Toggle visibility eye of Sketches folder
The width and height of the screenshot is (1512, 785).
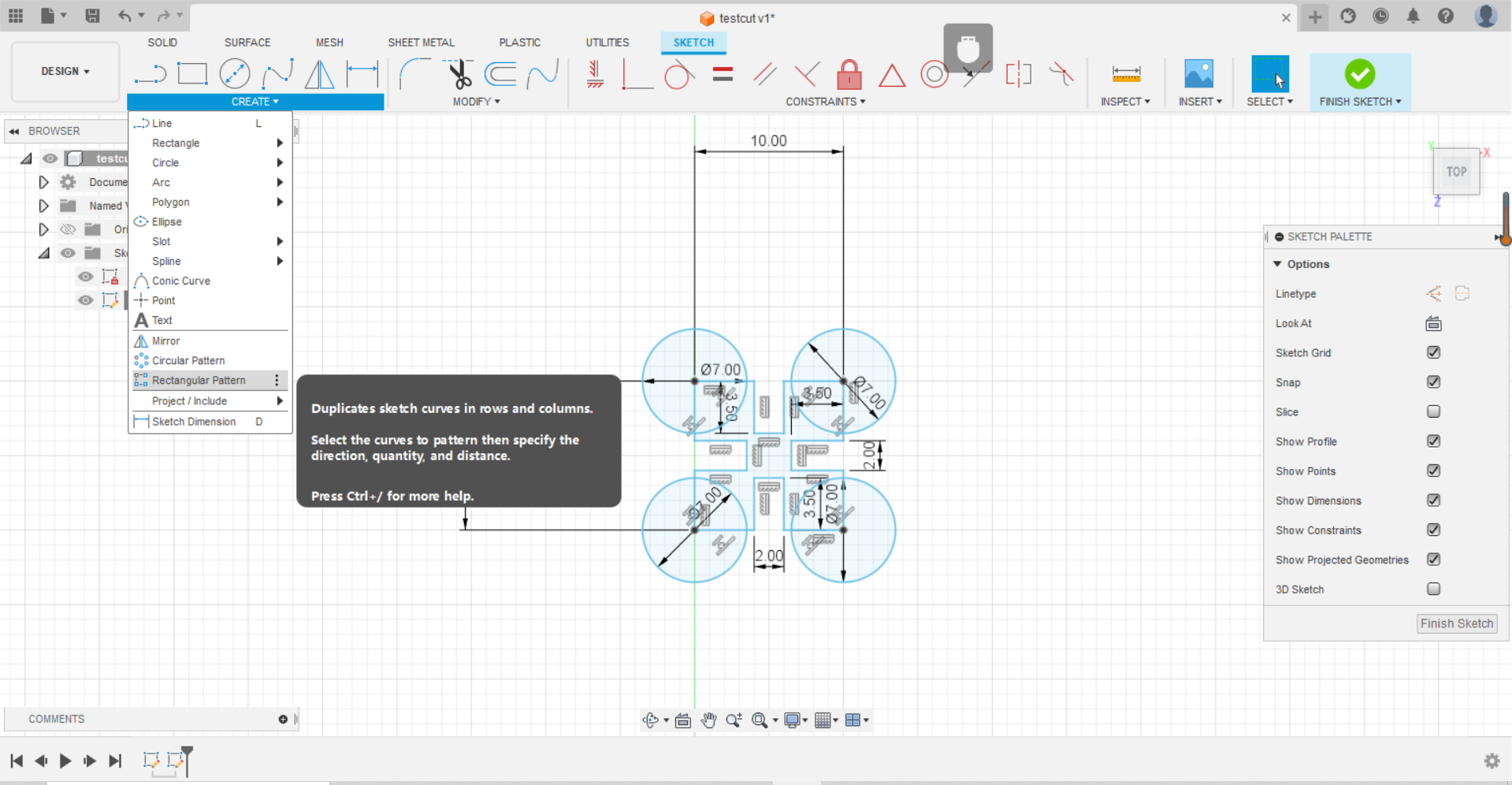coord(68,253)
